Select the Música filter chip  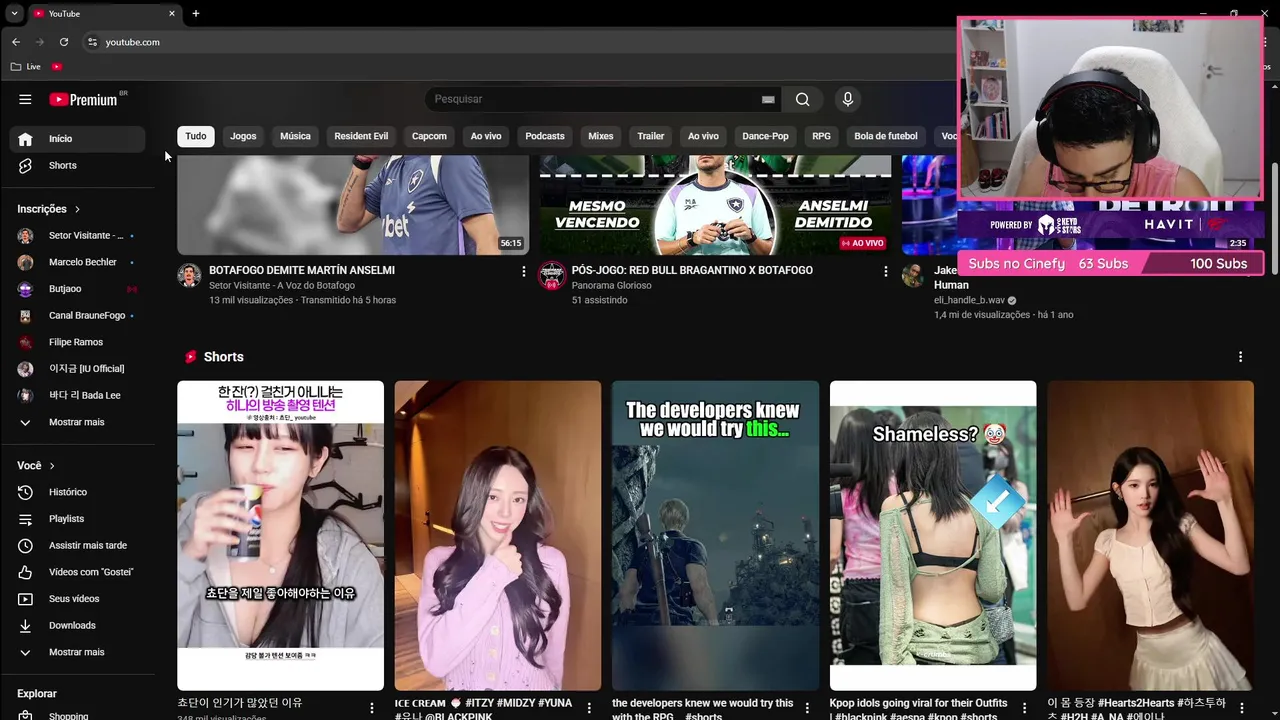(x=295, y=136)
